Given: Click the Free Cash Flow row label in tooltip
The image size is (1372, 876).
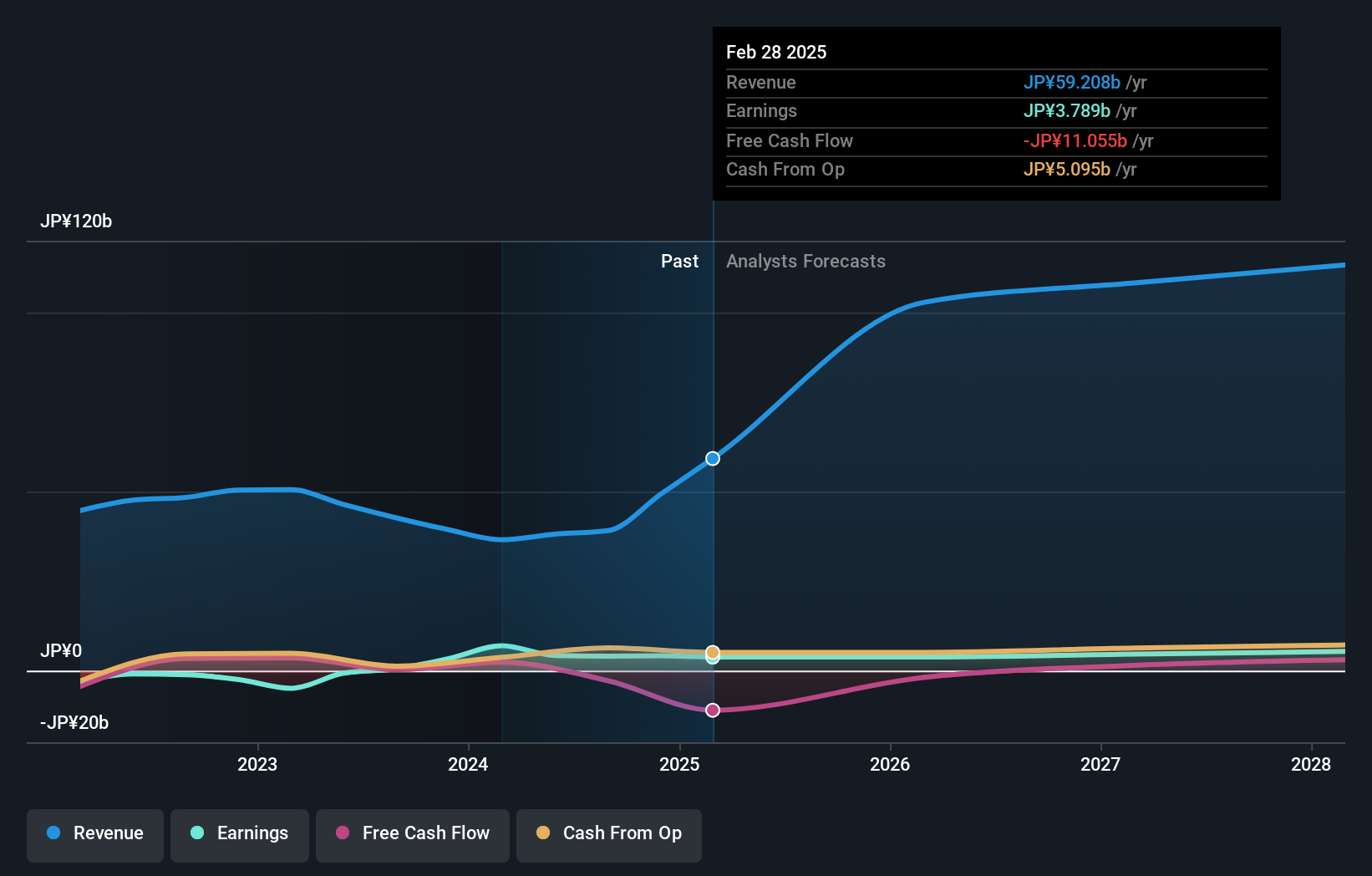Looking at the screenshot, I should pos(790,140).
